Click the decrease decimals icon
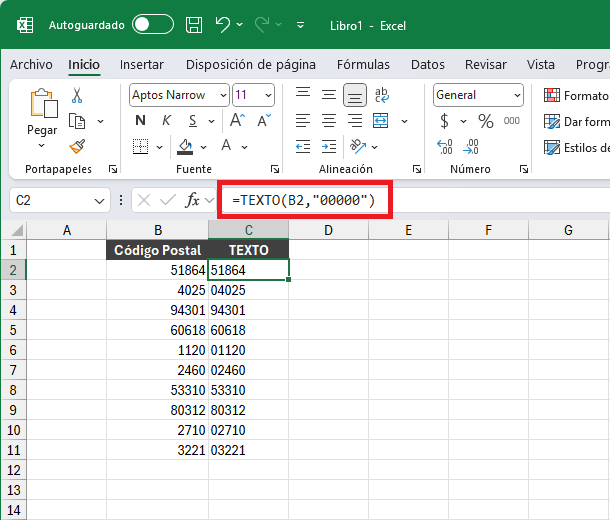The width and height of the screenshot is (610, 520). 471,147
